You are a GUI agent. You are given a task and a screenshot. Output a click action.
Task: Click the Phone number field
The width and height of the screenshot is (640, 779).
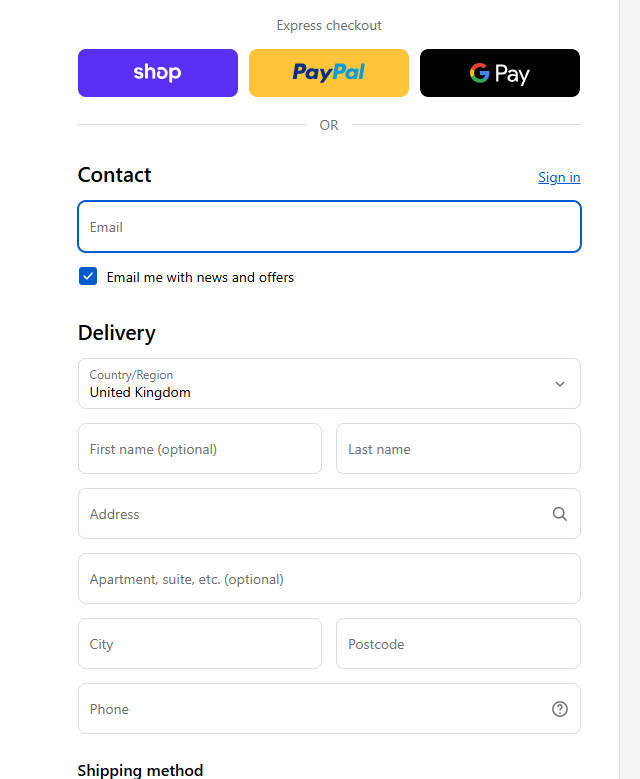(310, 709)
